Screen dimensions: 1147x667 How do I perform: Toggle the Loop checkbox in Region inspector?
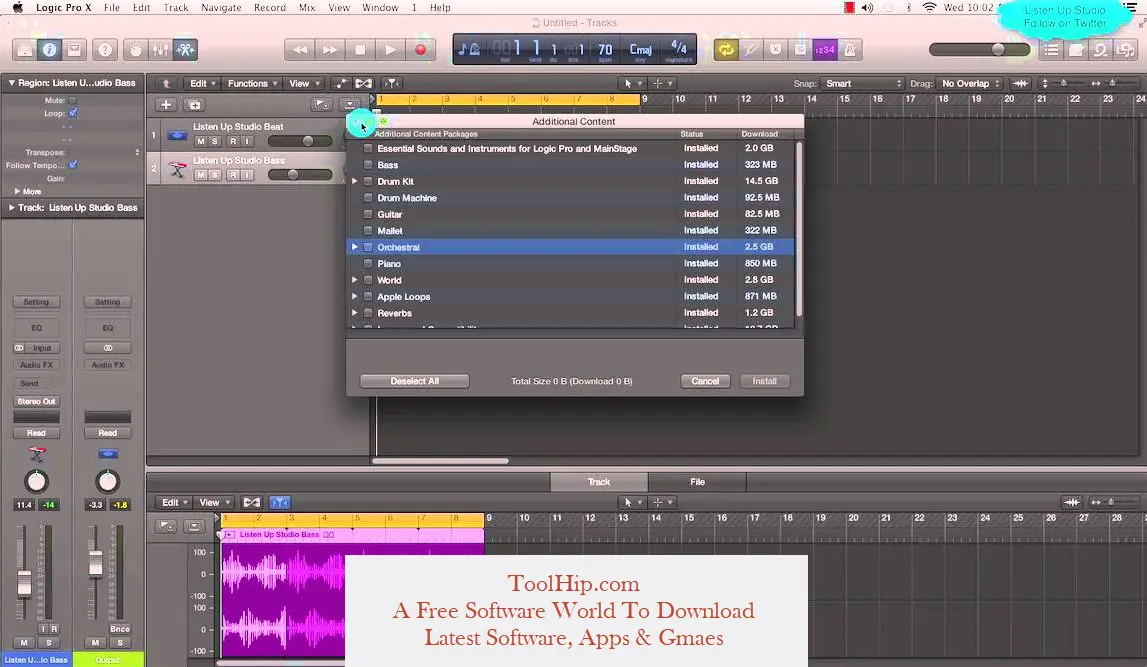pos(73,113)
